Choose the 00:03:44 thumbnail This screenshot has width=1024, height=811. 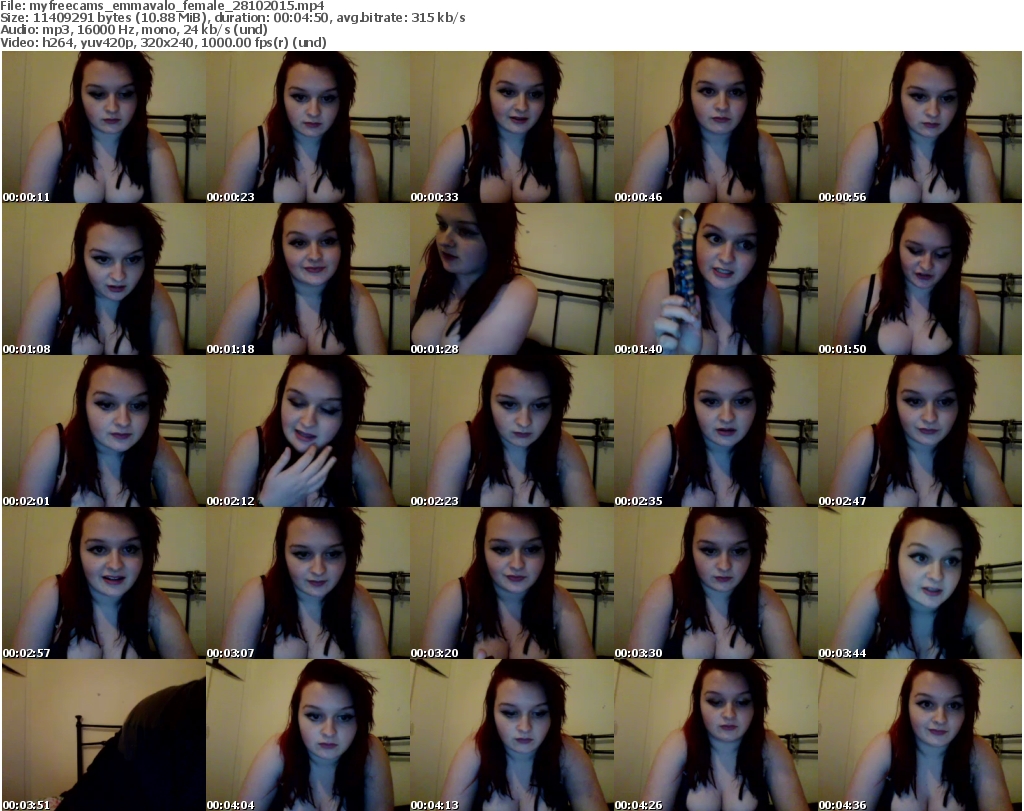click(x=920, y=583)
